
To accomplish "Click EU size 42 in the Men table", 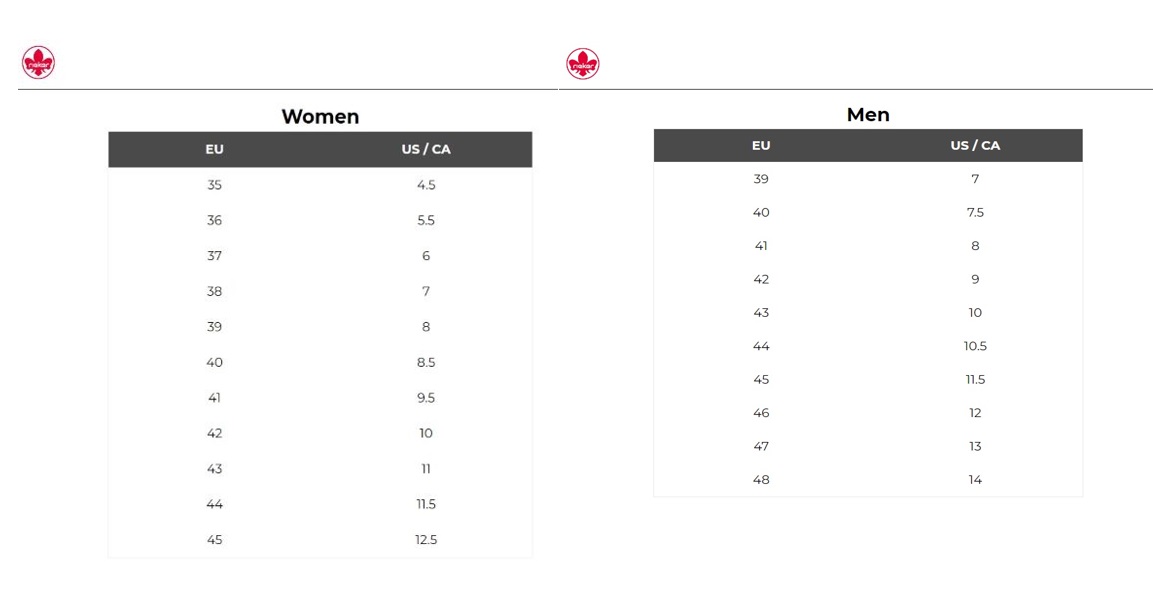I will [x=761, y=280].
